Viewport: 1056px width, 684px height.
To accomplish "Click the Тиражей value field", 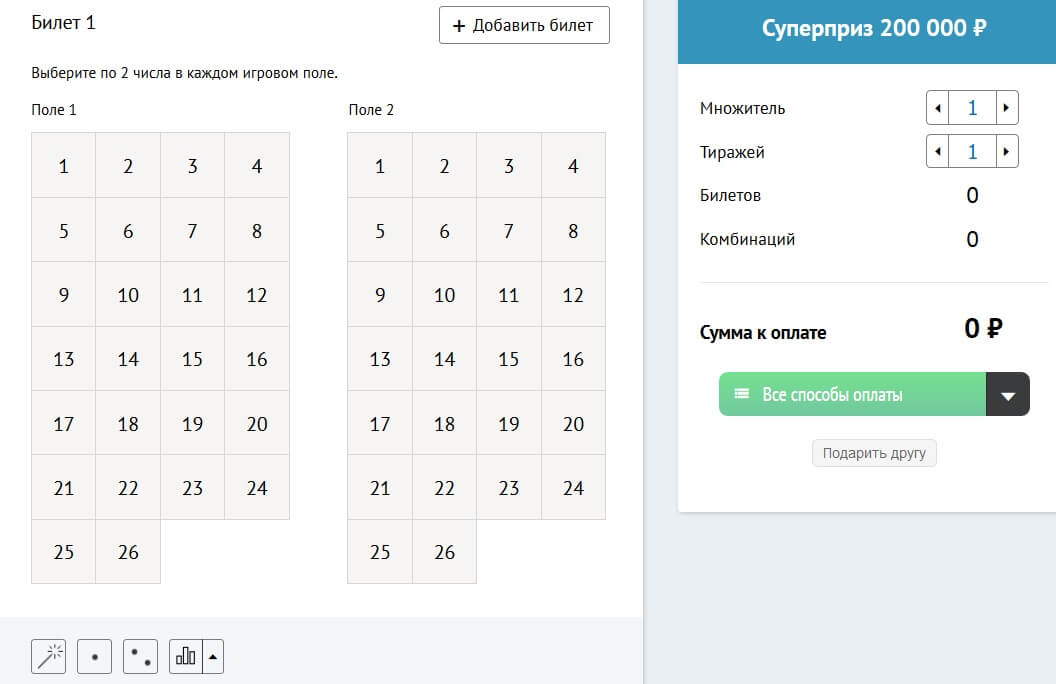I will tap(972, 151).
